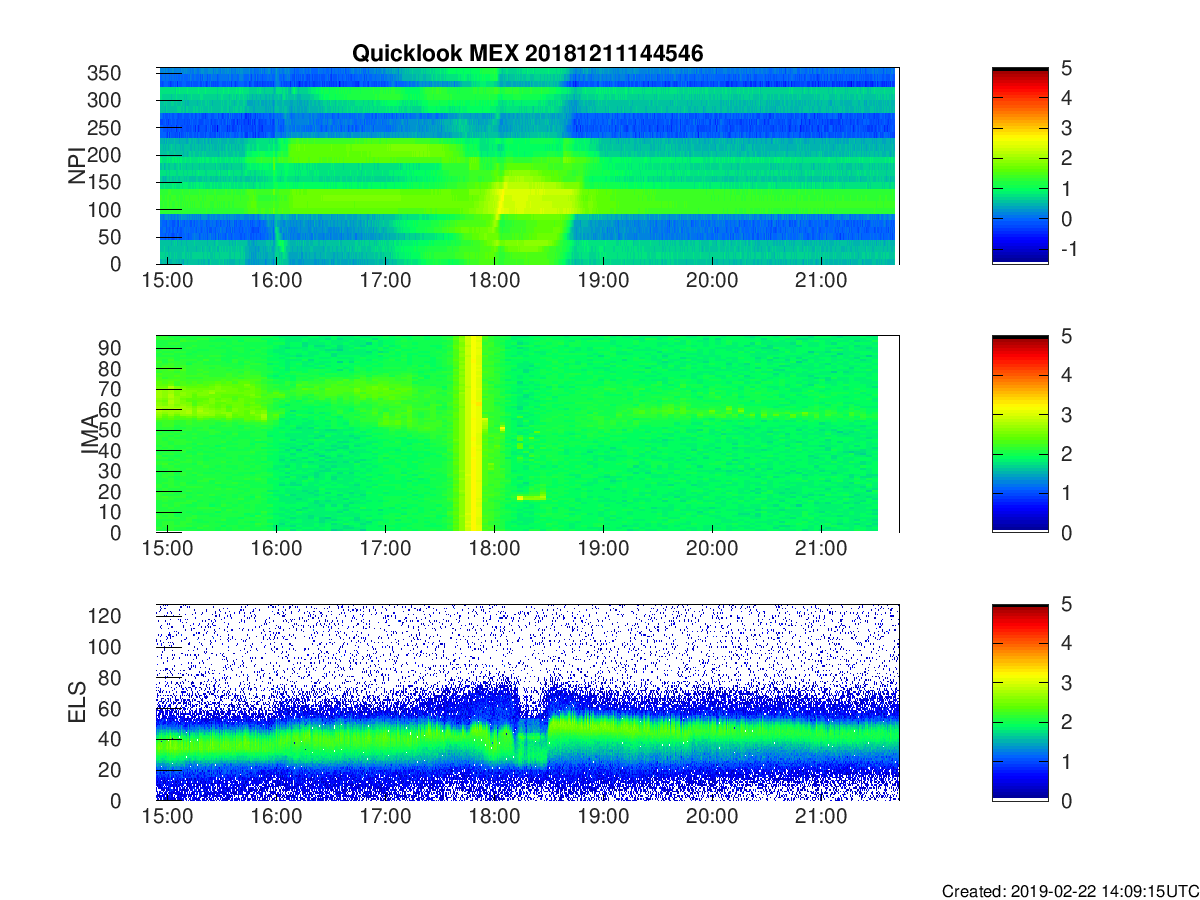Select 16:00 time label below IMA panel
The width and height of the screenshot is (1200, 900).
click(277, 549)
